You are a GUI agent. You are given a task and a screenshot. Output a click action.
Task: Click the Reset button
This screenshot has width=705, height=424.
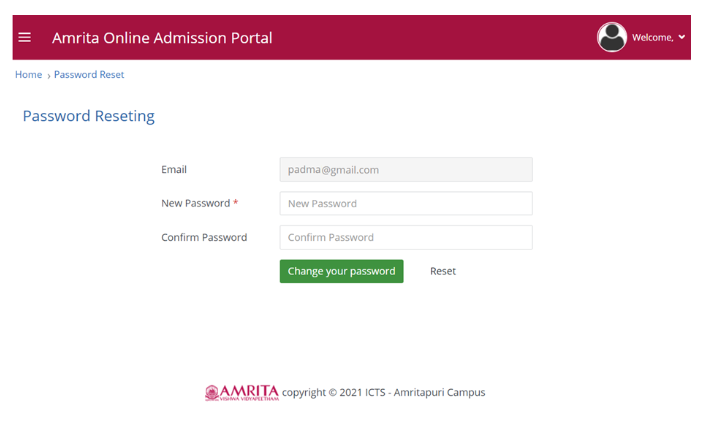(443, 271)
